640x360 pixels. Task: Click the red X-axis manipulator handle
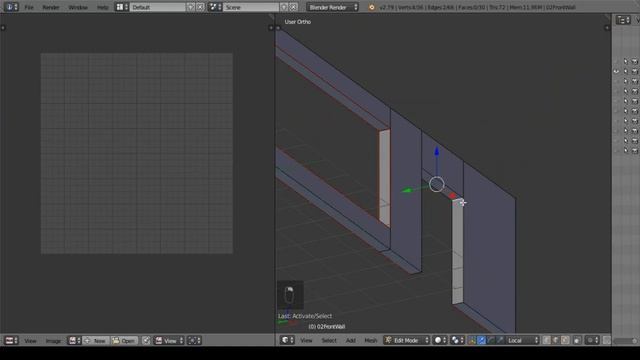click(x=452, y=196)
